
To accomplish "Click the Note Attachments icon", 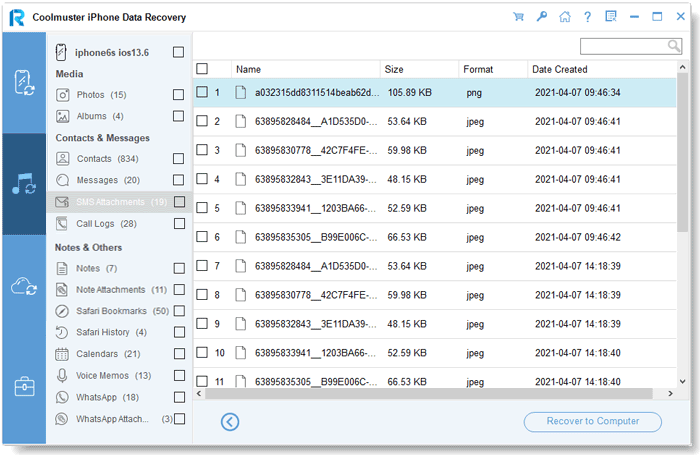I will 62,290.
